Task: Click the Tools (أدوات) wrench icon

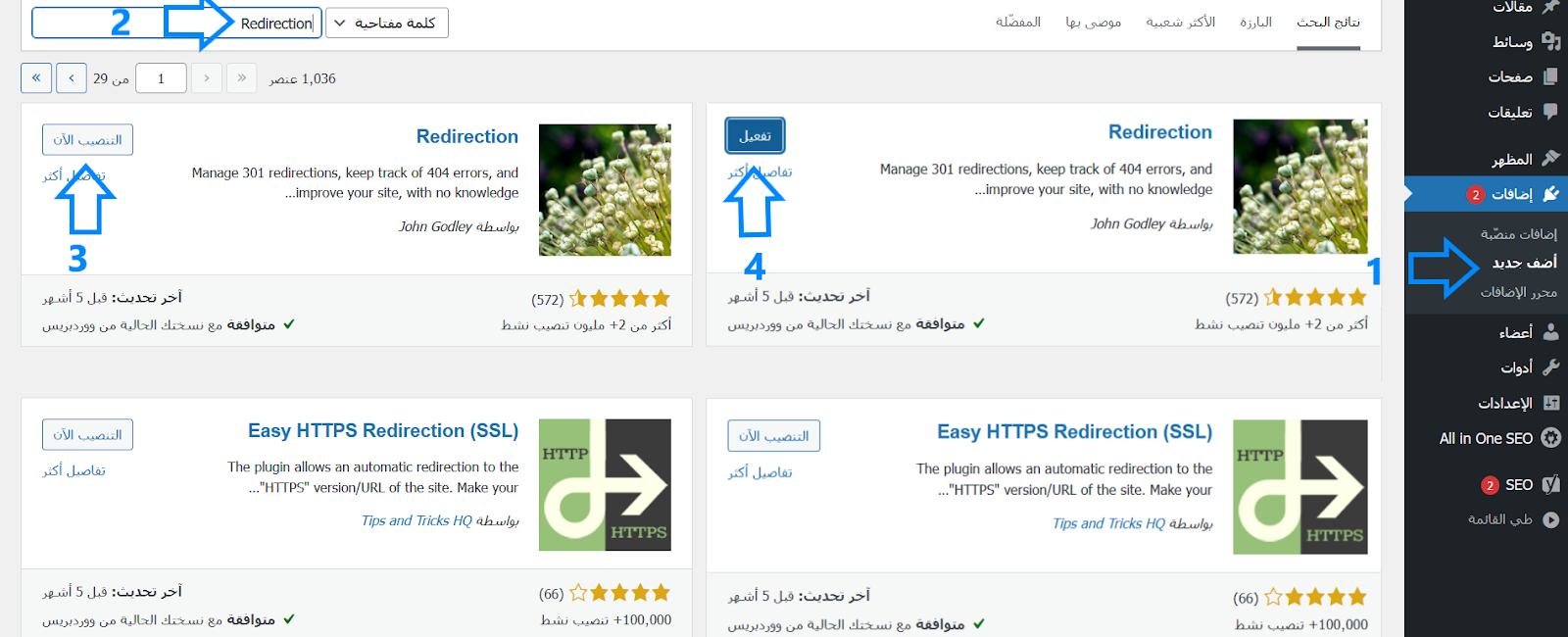Action: 1550,367
